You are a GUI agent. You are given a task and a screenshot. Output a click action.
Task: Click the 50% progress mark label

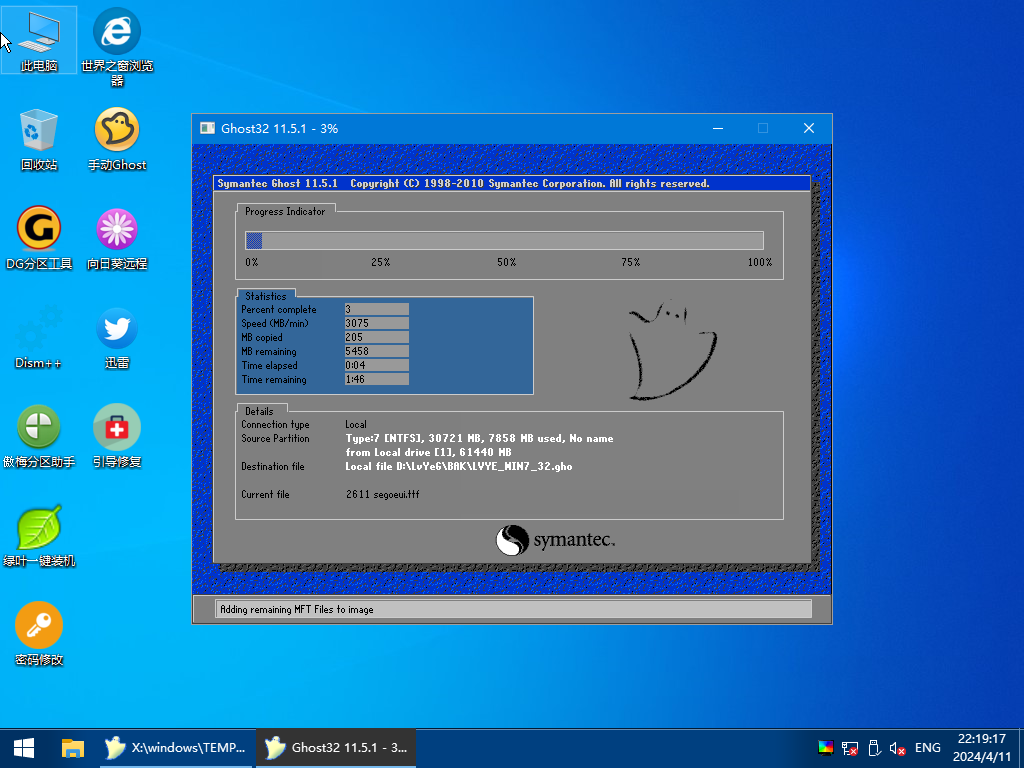[x=506, y=262]
